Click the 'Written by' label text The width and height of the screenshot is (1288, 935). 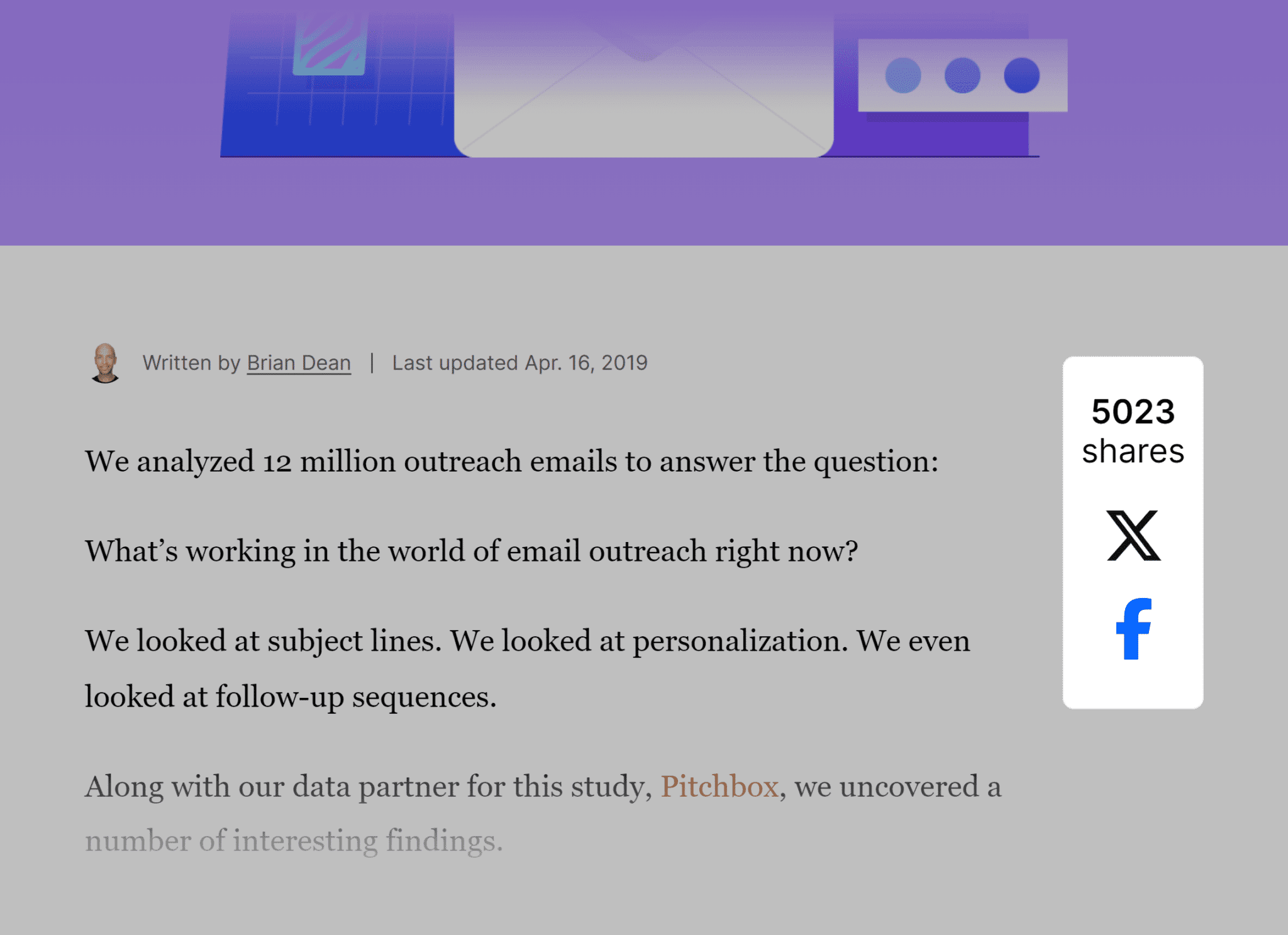pyautogui.click(x=192, y=363)
